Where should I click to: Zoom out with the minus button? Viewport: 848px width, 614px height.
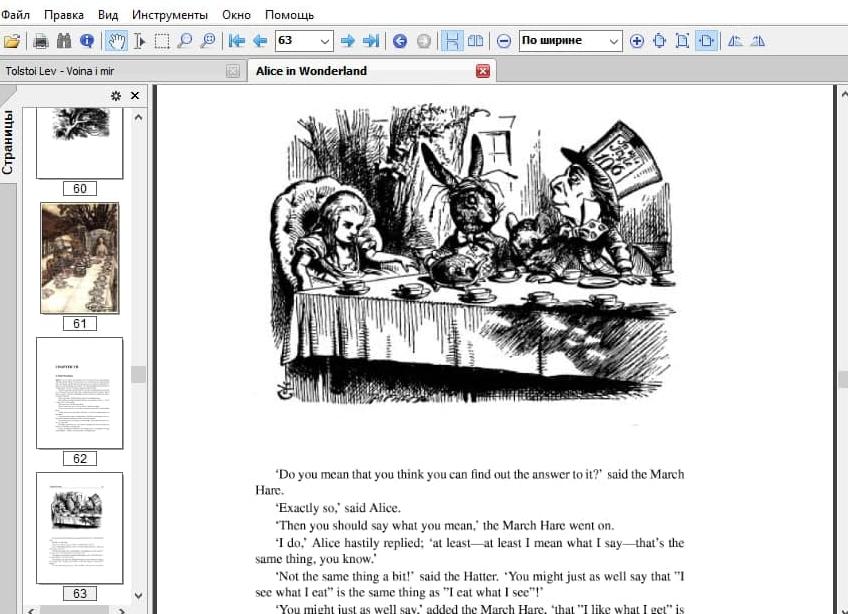(504, 41)
